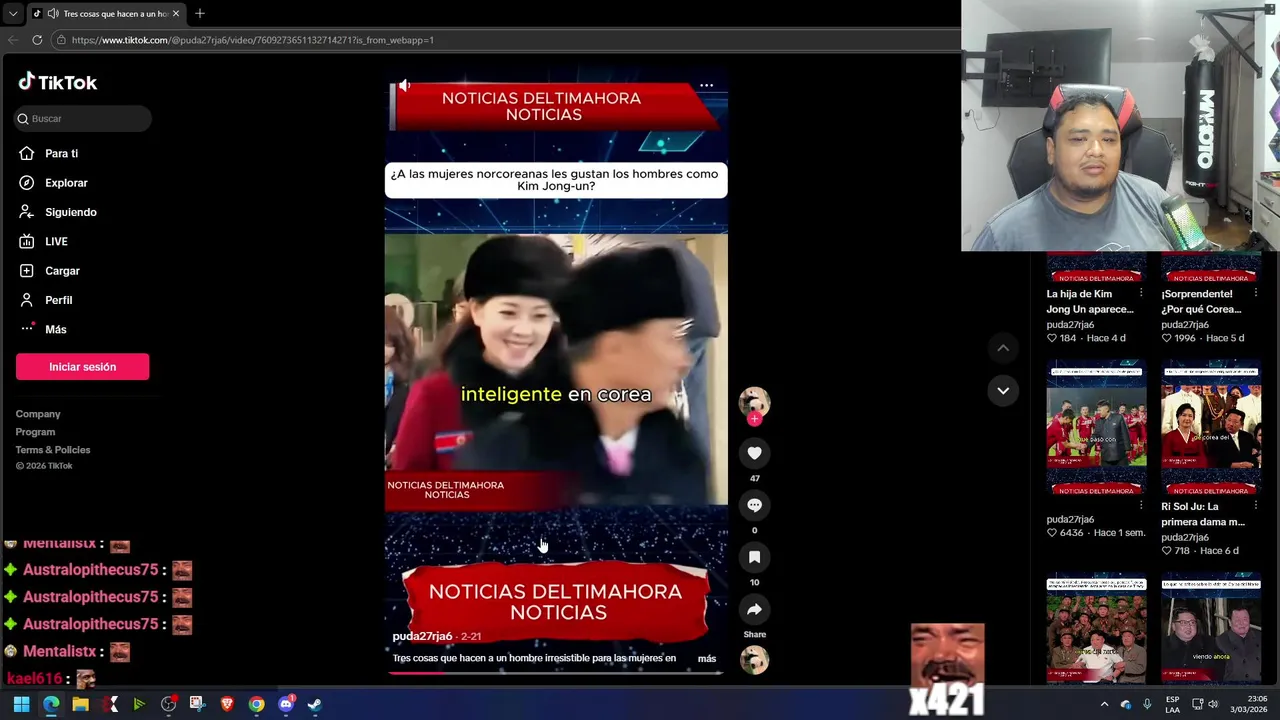Open Microsoft Edge from the taskbar
Screen dimensions: 1280x720
tap(51, 704)
